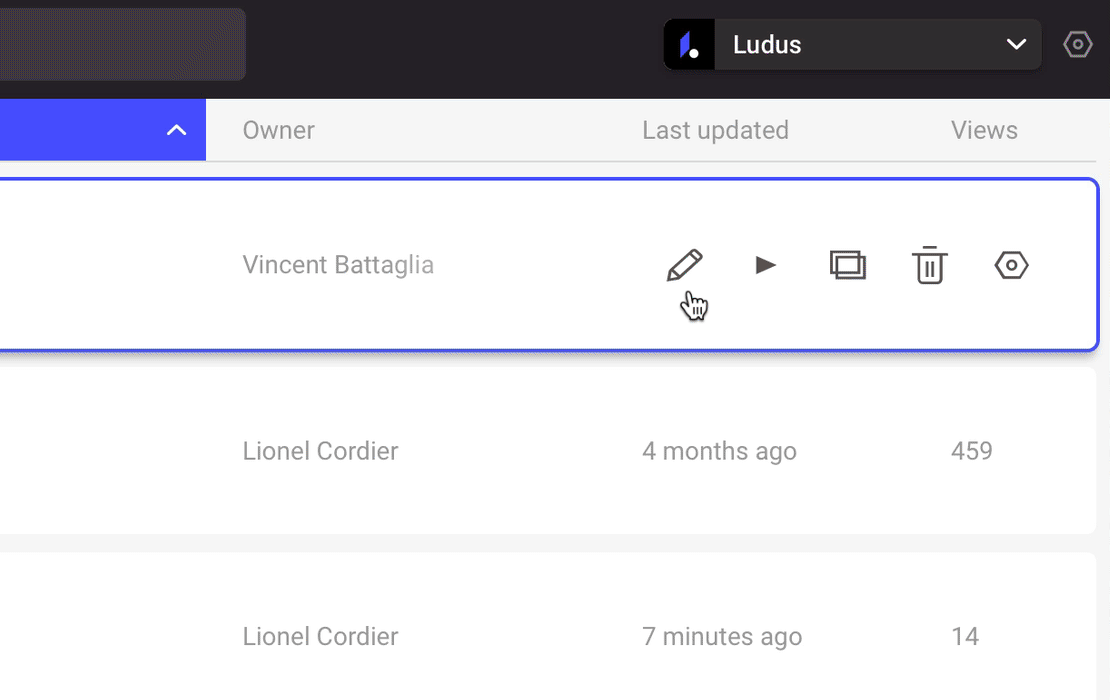This screenshot has height=700, width=1110.
Task: Select Lionel Cordier in the 4 months ago row
Action: 320,451
